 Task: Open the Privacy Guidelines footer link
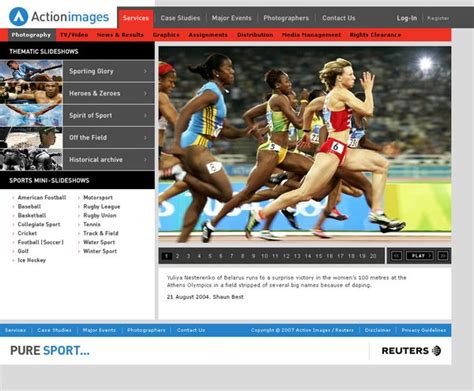click(424, 330)
